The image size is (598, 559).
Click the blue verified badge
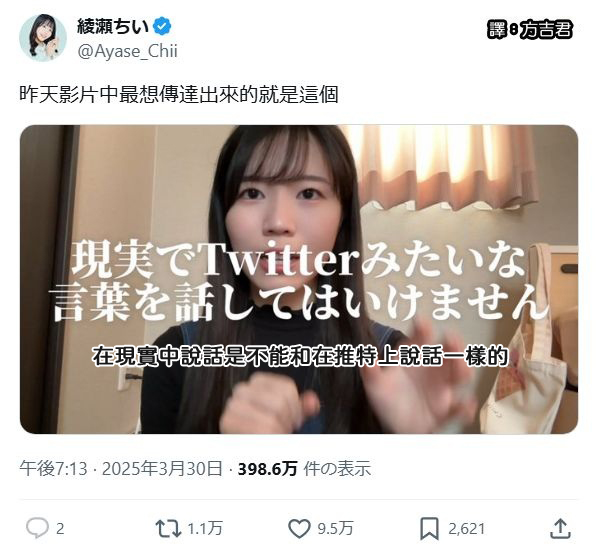[162, 26]
